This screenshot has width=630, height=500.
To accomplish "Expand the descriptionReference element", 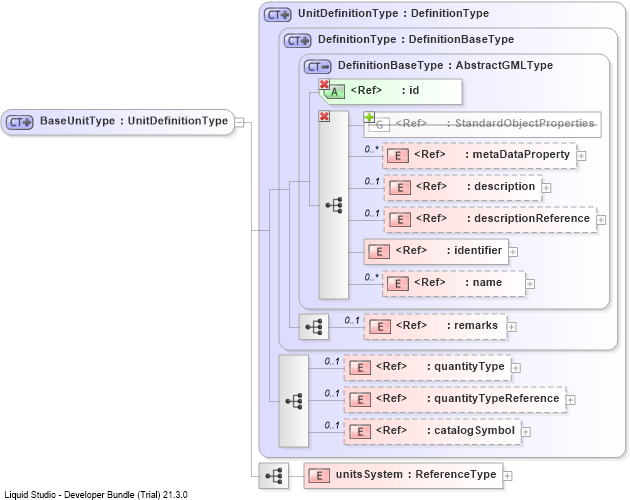I will (601, 220).
